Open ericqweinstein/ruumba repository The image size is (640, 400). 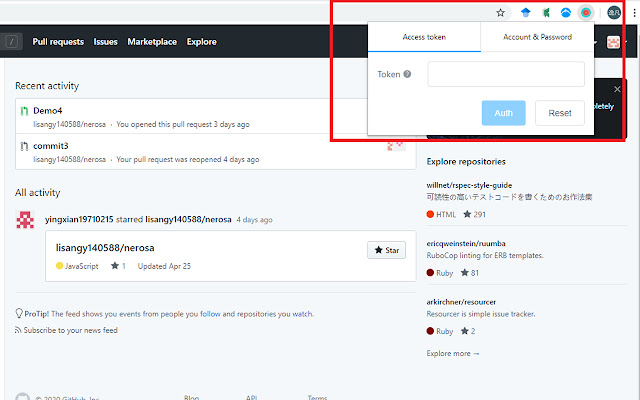(x=466, y=244)
